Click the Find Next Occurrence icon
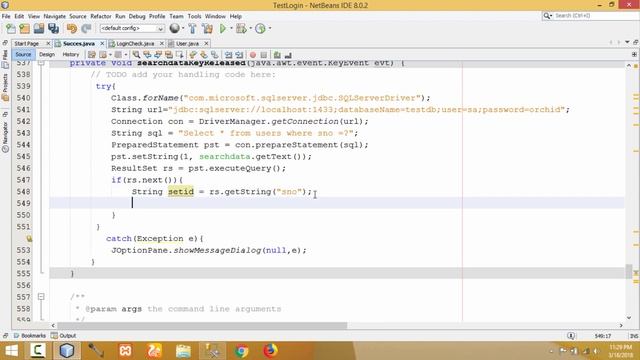This screenshot has width=640, height=360. tap(158, 55)
